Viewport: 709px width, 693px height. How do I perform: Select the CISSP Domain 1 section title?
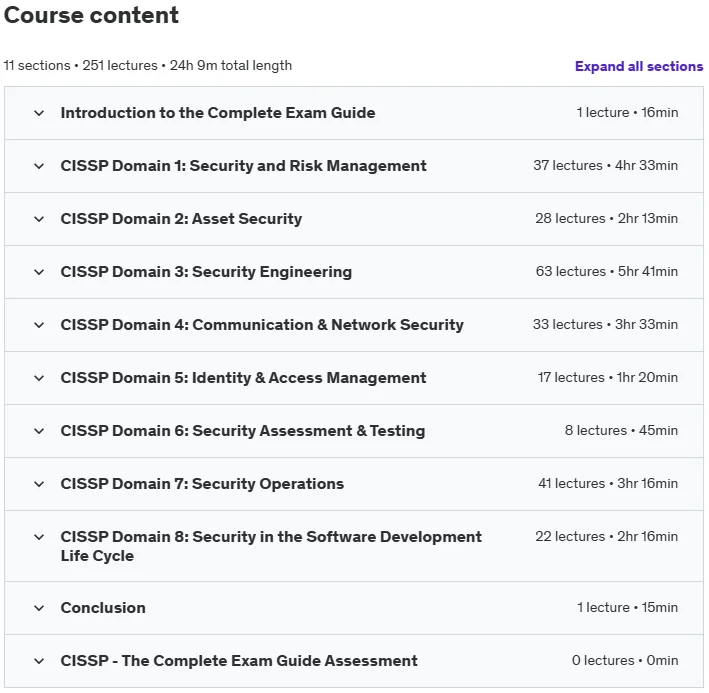(x=243, y=166)
